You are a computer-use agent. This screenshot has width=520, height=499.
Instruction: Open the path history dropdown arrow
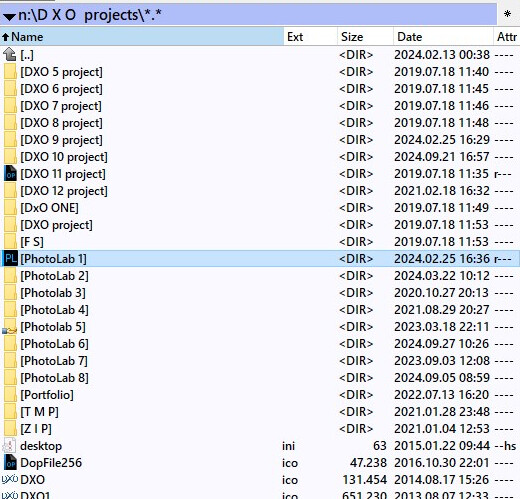pos(9,16)
